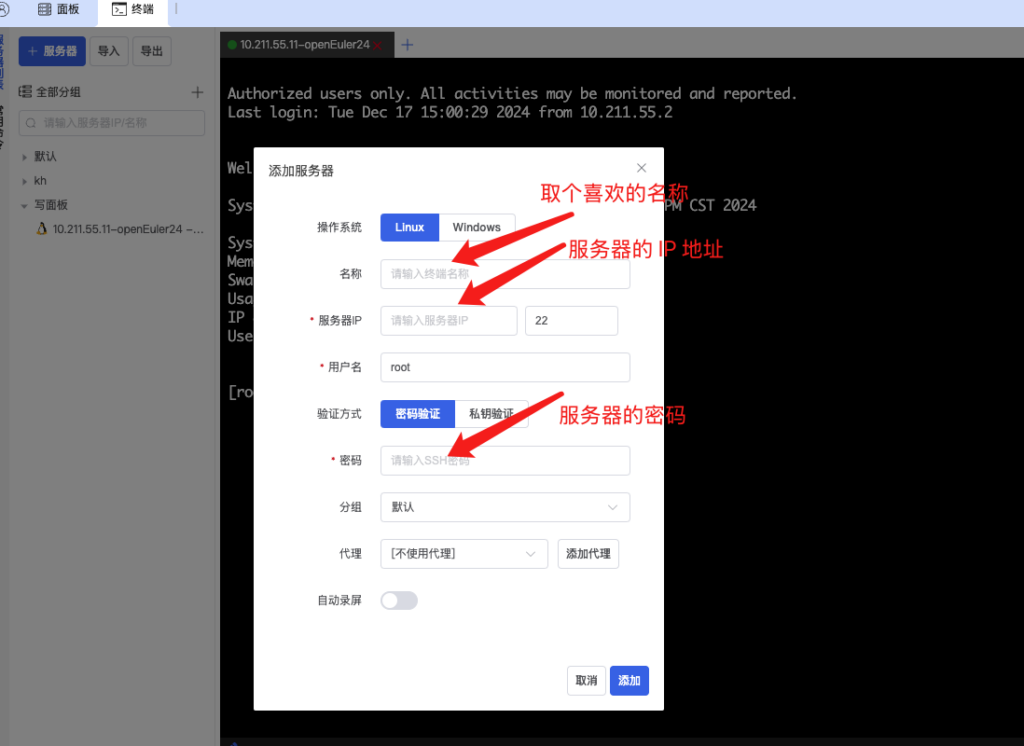
Task: Expand the 默认 group in server tree
Action: point(25,157)
